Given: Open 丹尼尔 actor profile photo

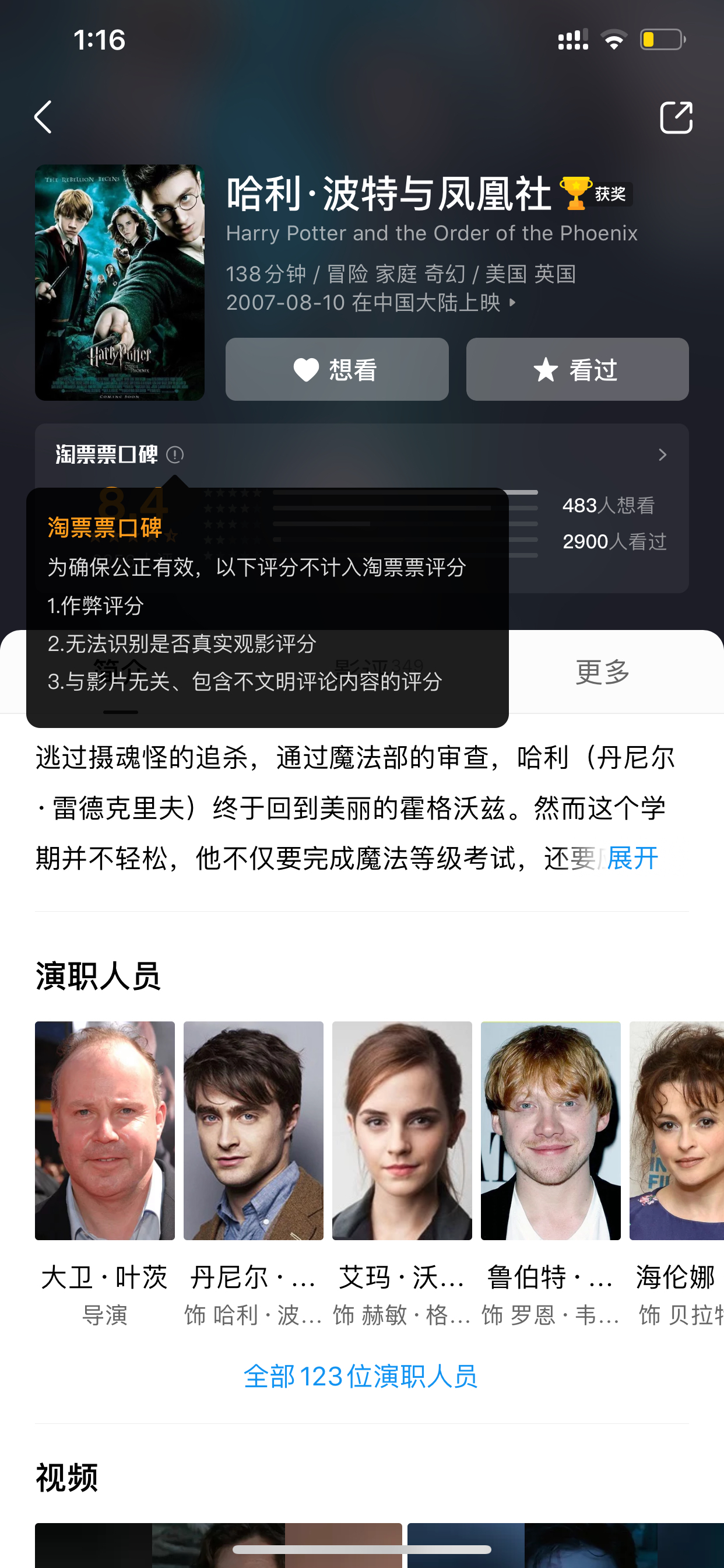Looking at the screenshot, I should 253,1130.
